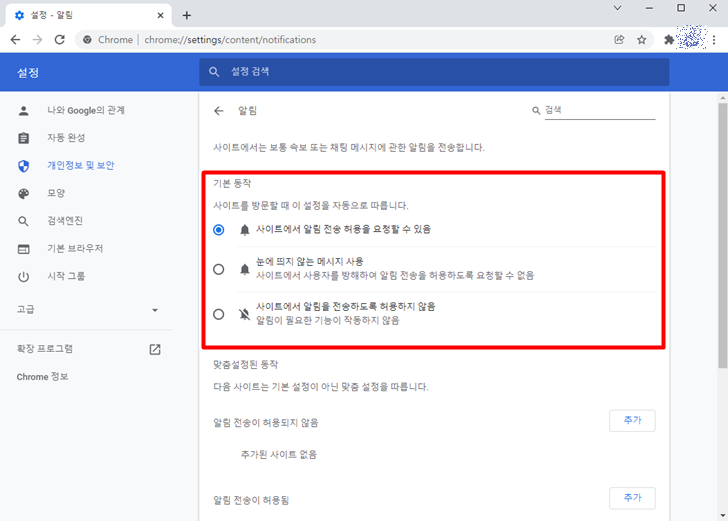The width and height of the screenshot is (728, 521).
Task: Click 추가 button for 알림 전송이 허용됨
Action: click(x=632, y=498)
